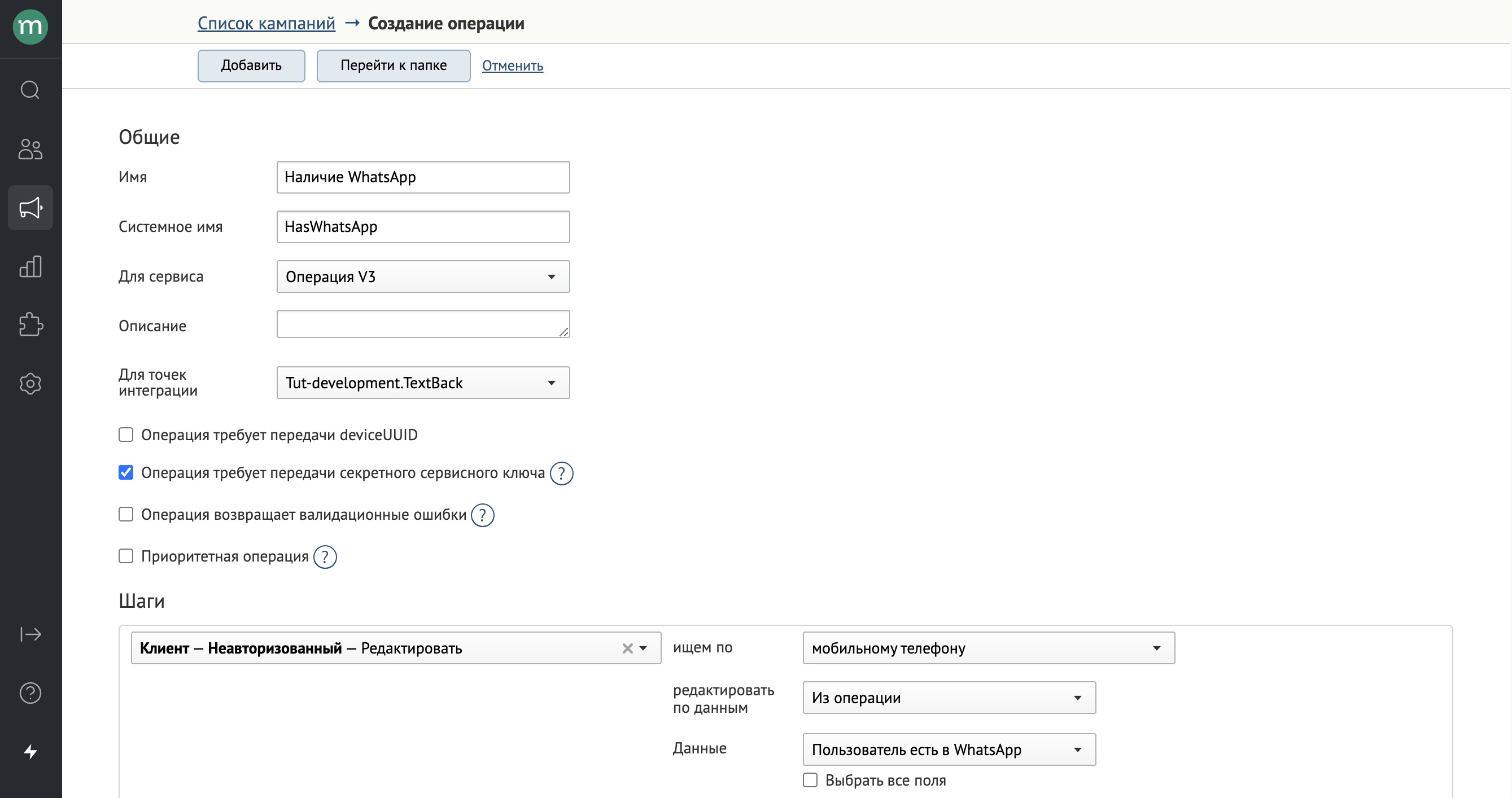Open the campaigns megaphone icon
Screen dimensions: 1512x798
[x=30, y=208]
